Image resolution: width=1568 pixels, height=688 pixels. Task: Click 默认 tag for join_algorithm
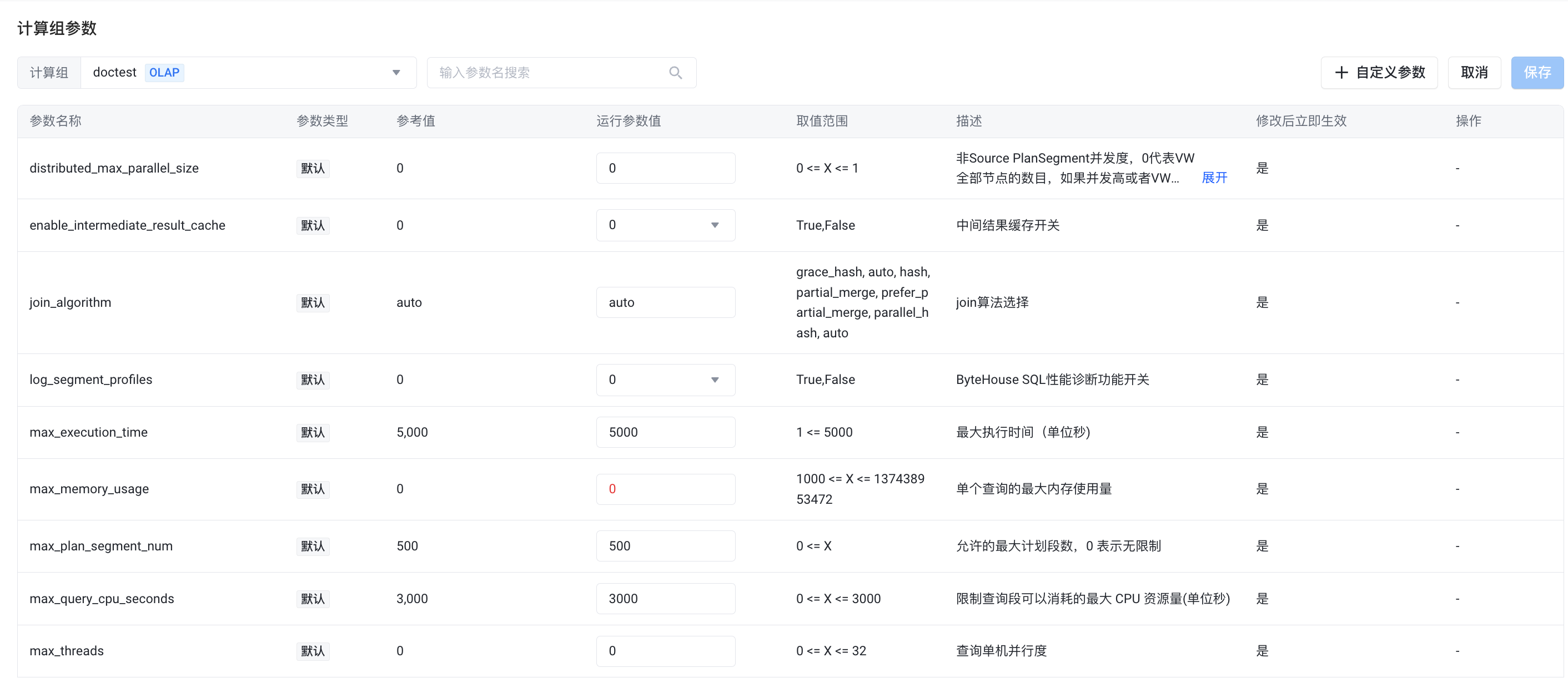point(313,302)
